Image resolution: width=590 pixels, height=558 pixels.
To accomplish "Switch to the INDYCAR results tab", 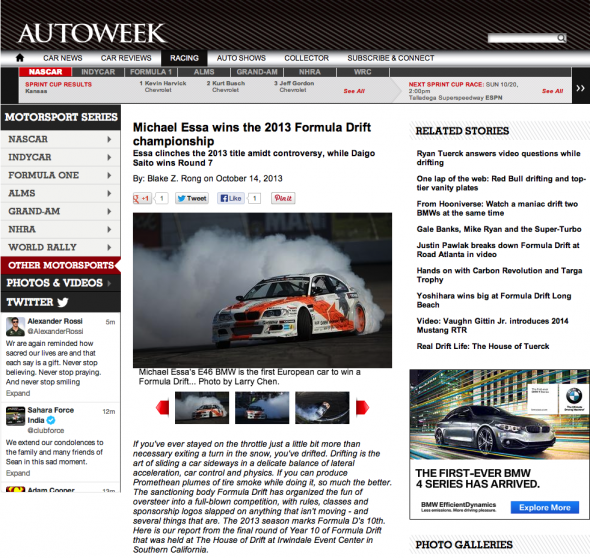I will click(x=98, y=72).
